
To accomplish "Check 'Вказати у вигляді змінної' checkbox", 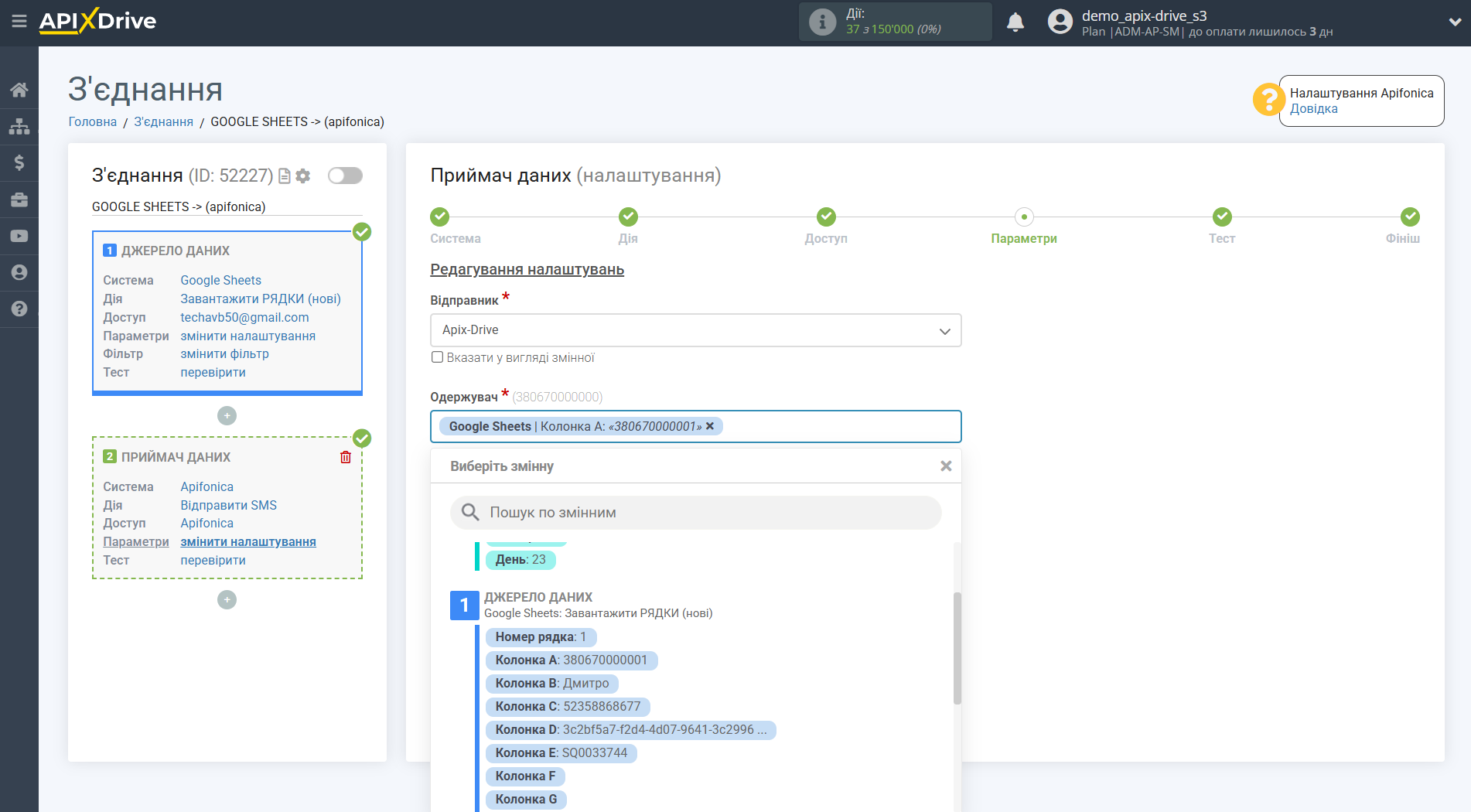I will 437,357.
